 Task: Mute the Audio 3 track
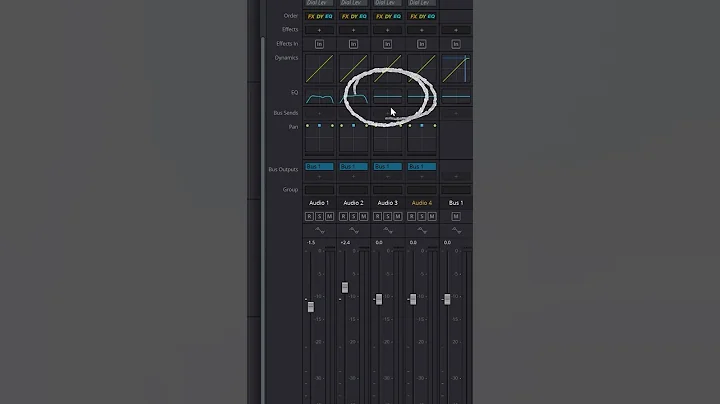click(x=398, y=216)
